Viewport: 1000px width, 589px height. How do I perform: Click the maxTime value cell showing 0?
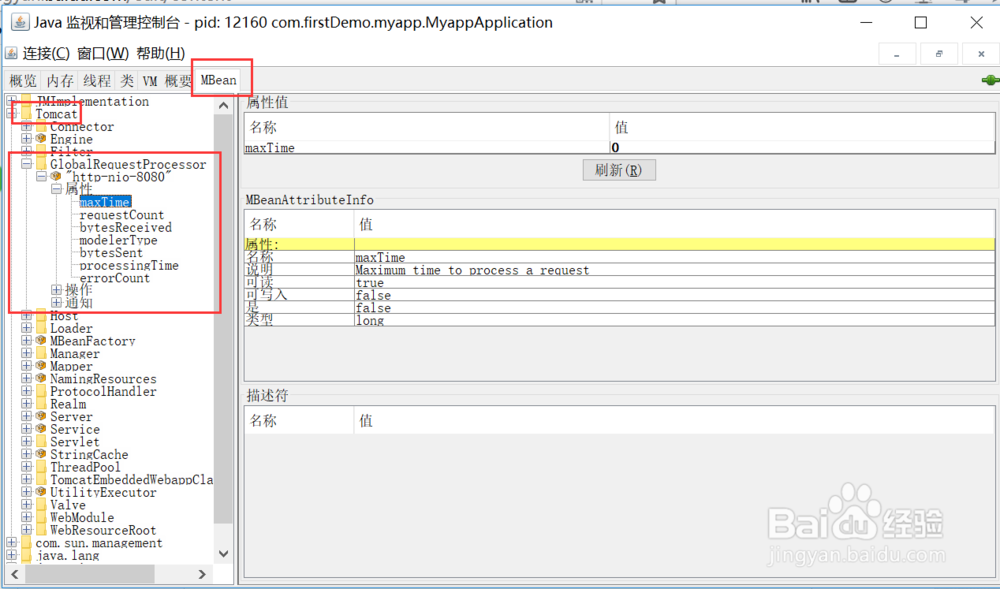802,147
